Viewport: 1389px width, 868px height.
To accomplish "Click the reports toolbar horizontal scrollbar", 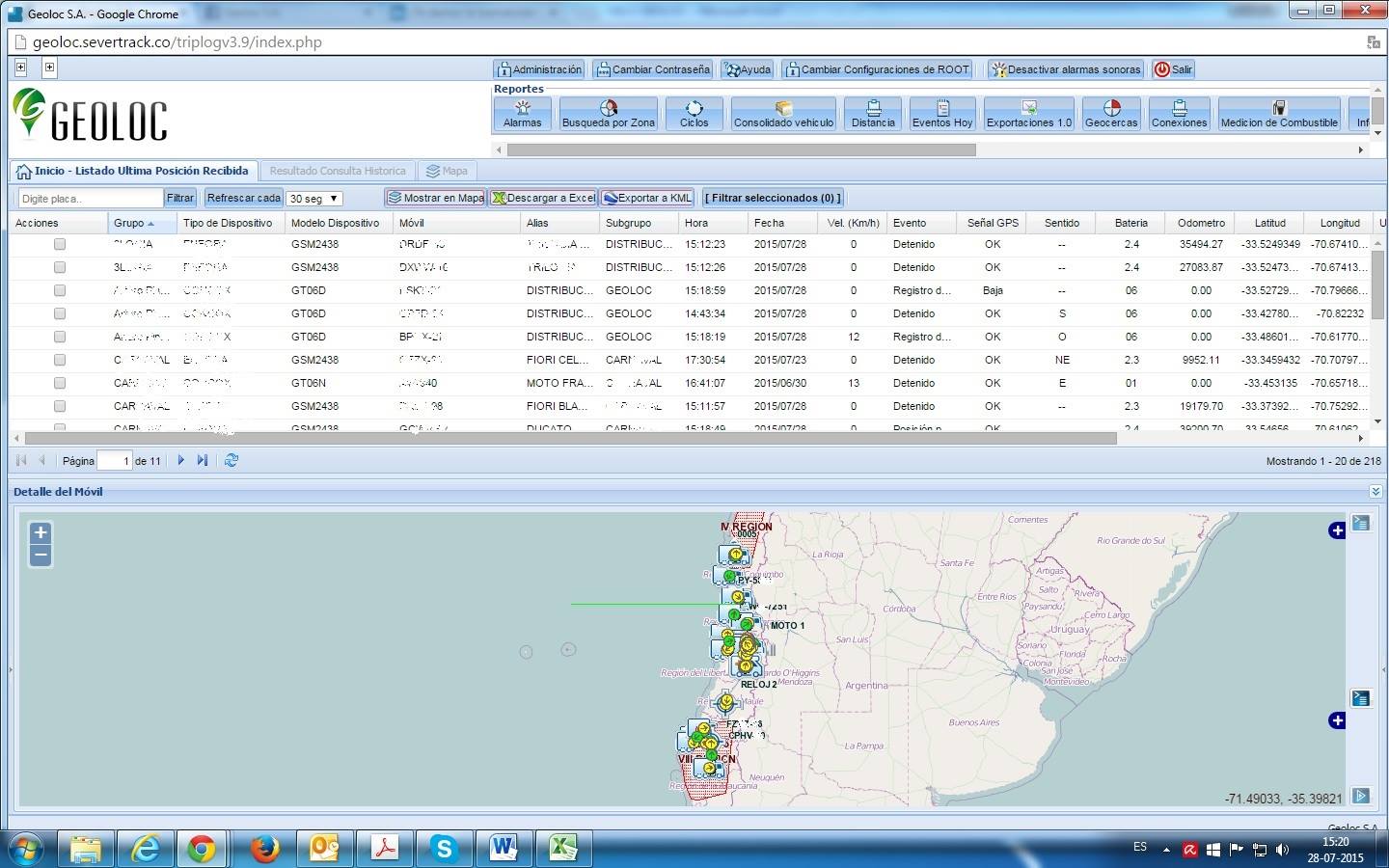I will [741, 149].
